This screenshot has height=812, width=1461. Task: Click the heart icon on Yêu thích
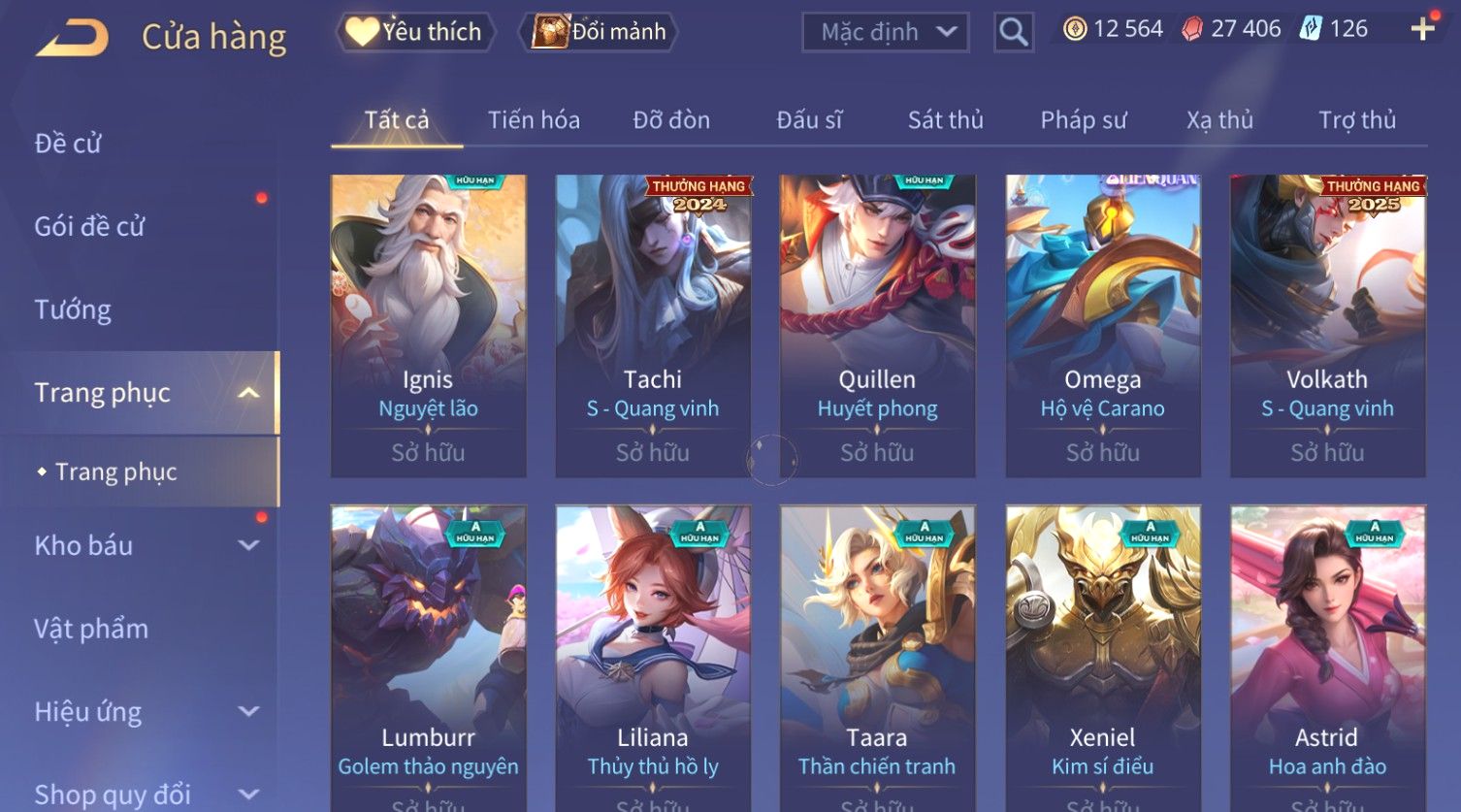tap(362, 31)
